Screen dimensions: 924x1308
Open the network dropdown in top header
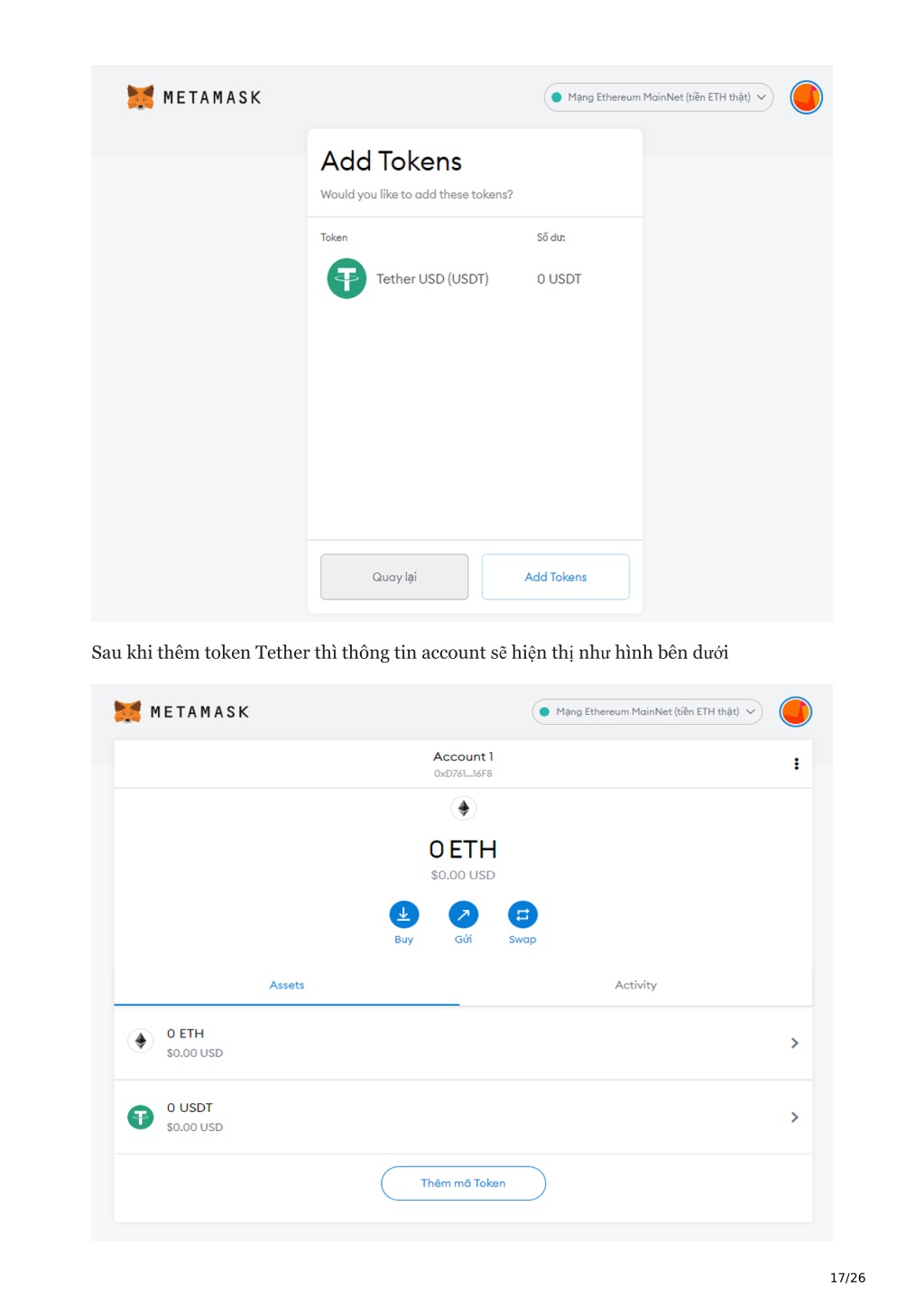pyautogui.click(x=659, y=97)
